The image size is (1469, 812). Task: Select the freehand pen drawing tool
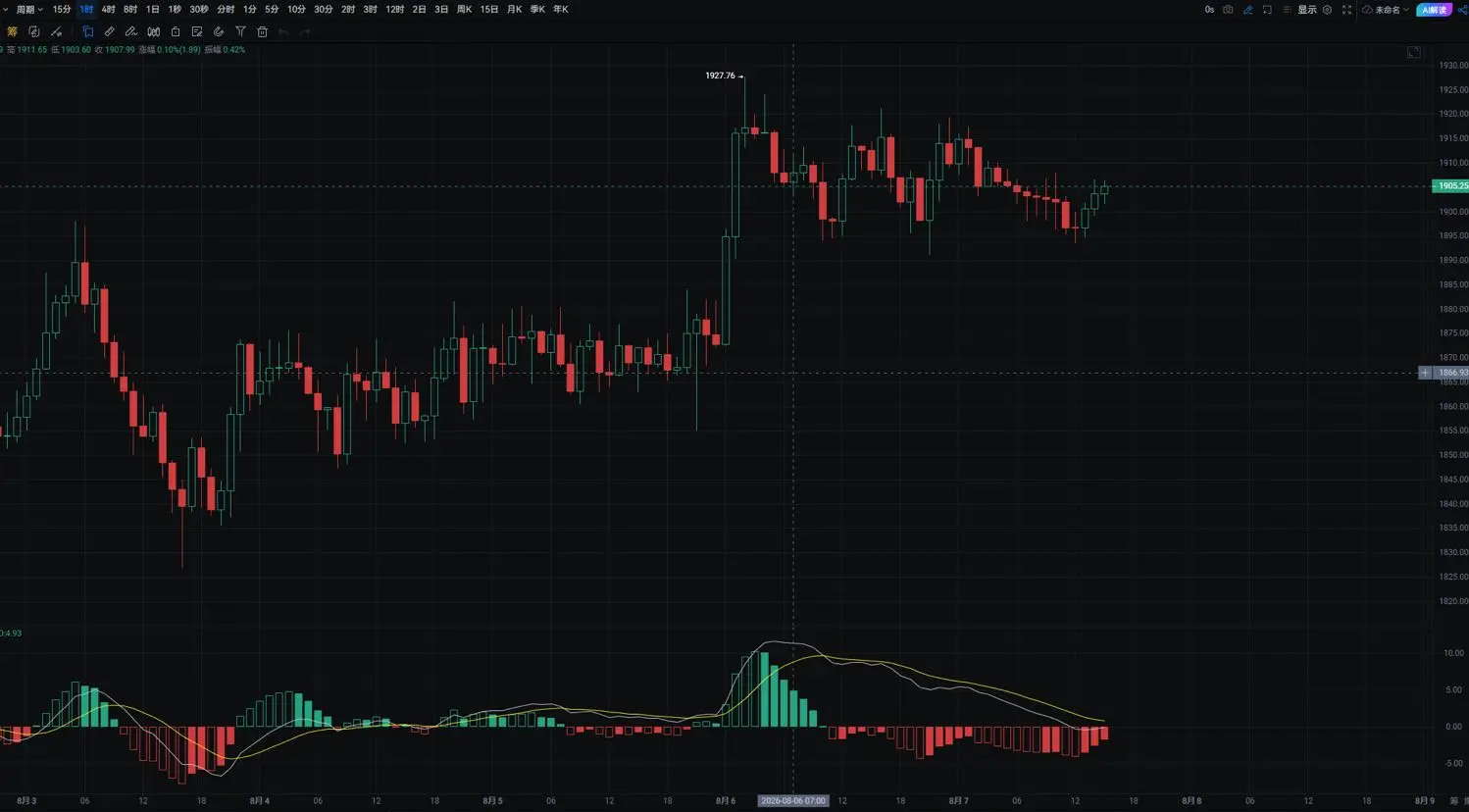131,31
